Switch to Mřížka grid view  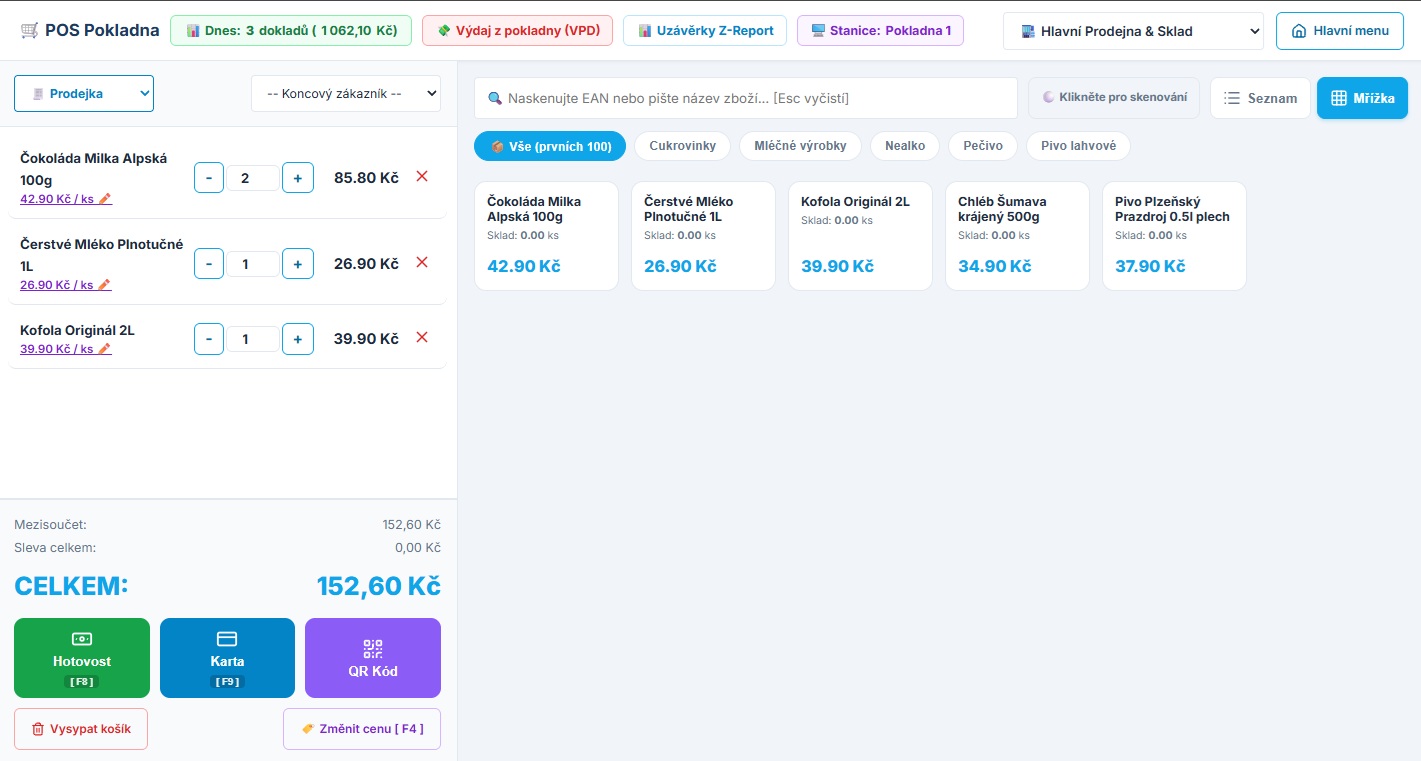pos(1363,98)
